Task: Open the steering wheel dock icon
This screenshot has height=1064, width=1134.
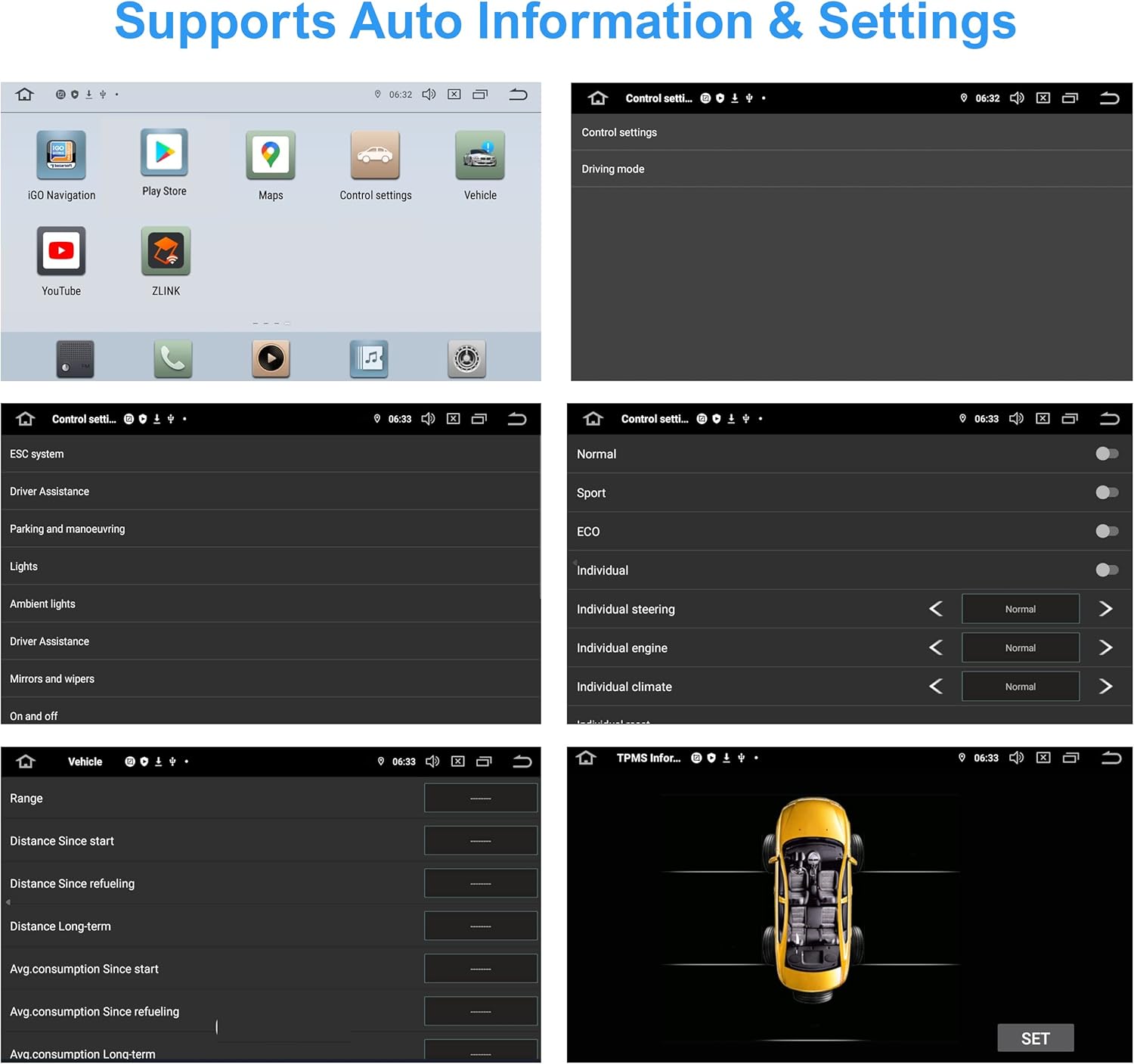Action: pyautogui.click(x=466, y=358)
